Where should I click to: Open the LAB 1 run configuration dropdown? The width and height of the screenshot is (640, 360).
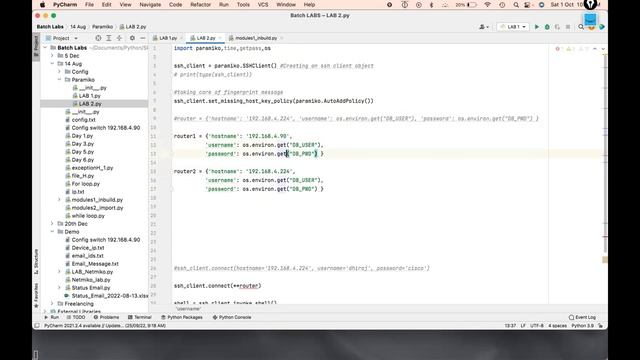click(x=513, y=27)
